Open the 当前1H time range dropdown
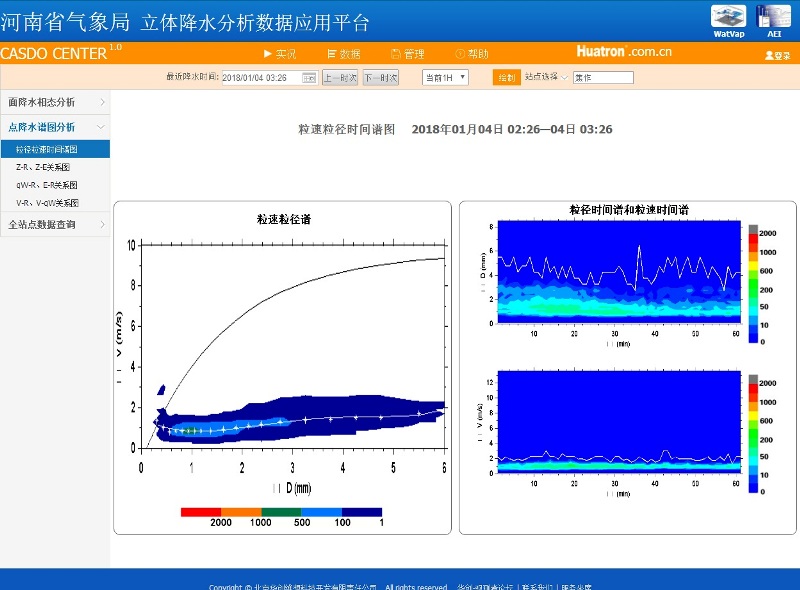 tap(445, 77)
